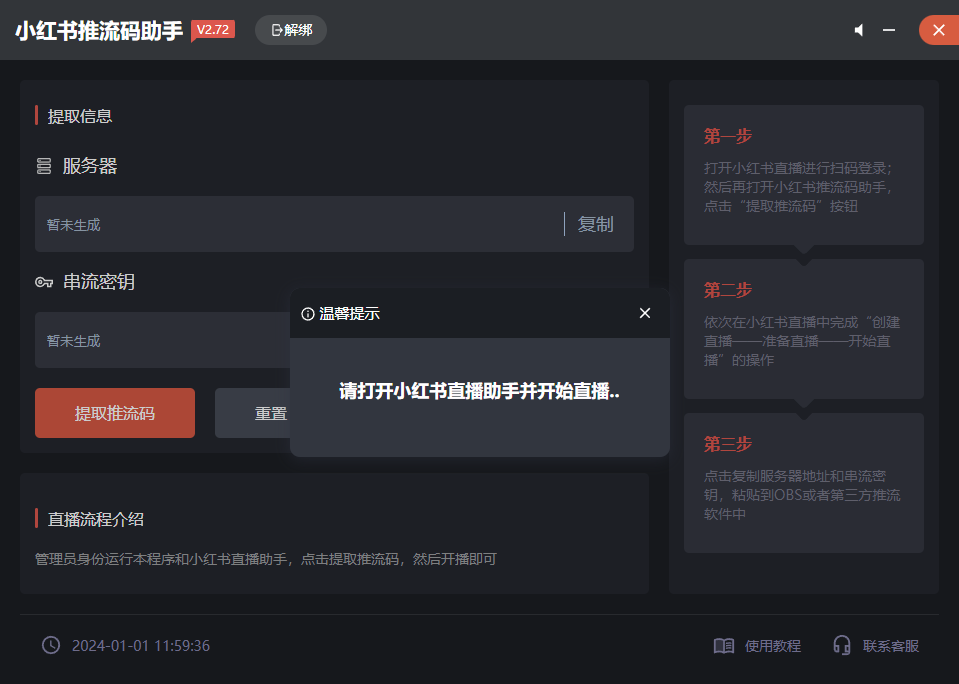Click the 服务器 address field showing 暂未生成
The image size is (959, 684).
point(300,224)
